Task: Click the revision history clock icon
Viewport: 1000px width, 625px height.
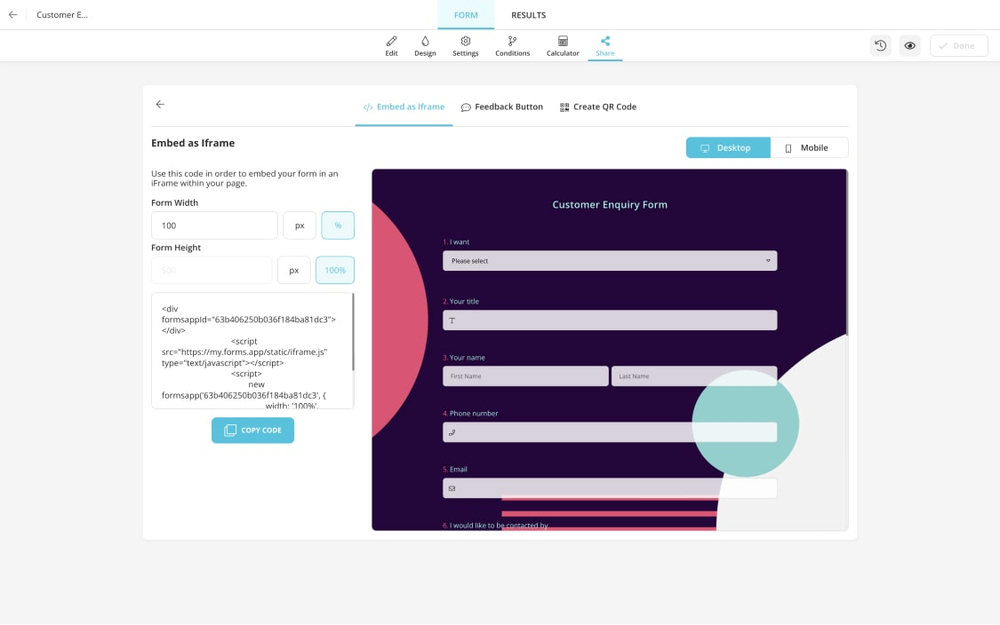Action: point(880,46)
